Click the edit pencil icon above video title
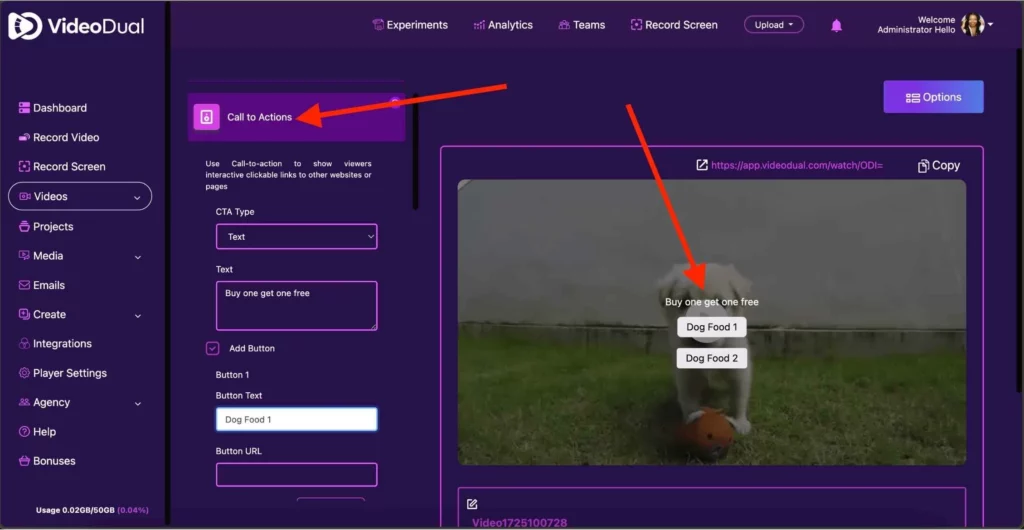1024x530 pixels. tap(472, 504)
